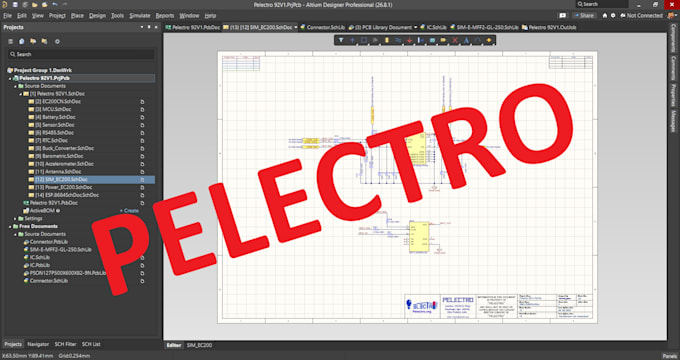Open dropdown on SIM_EC200.SchDoc tab
This screenshot has width=680, height=360.
296,27
